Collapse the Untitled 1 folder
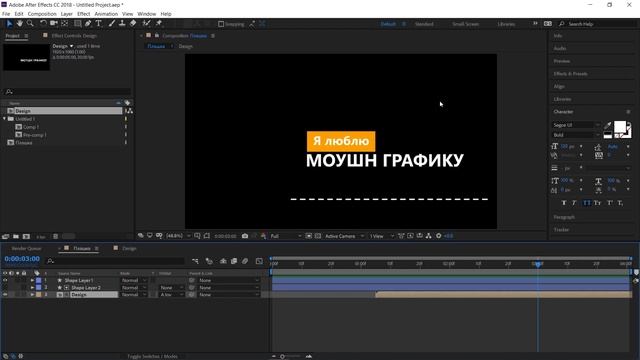Viewport: 640px width, 360px height. (4, 119)
